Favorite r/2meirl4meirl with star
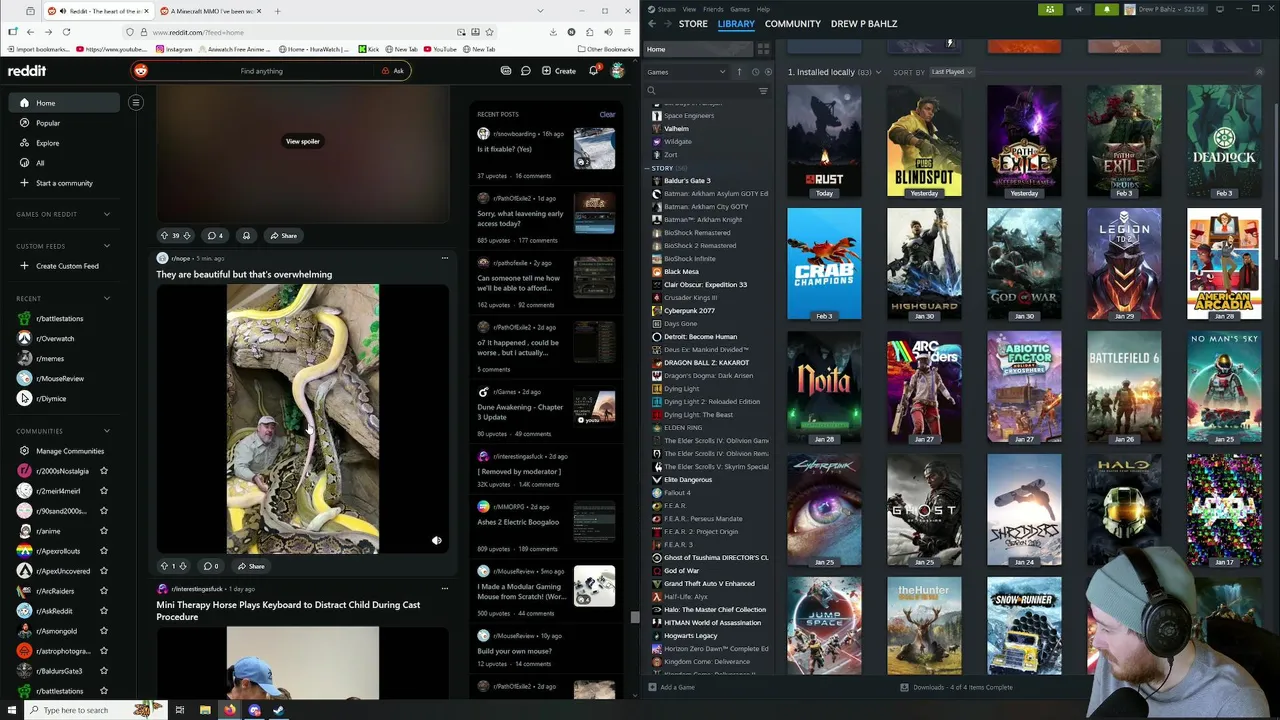Viewport: 1280px width, 720px height. click(104, 491)
